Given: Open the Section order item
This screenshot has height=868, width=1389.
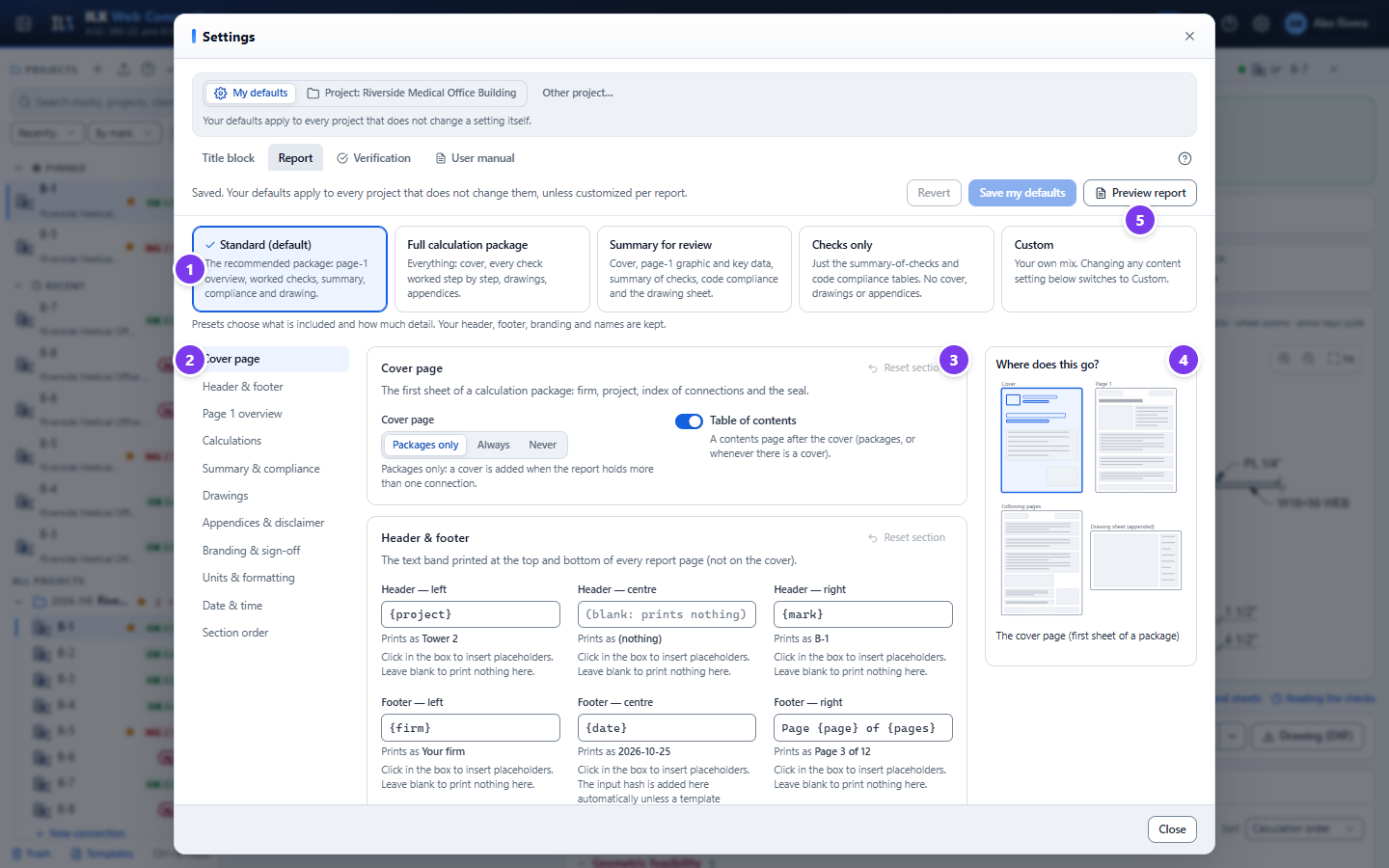Looking at the screenshot, I should pos(270,633).
